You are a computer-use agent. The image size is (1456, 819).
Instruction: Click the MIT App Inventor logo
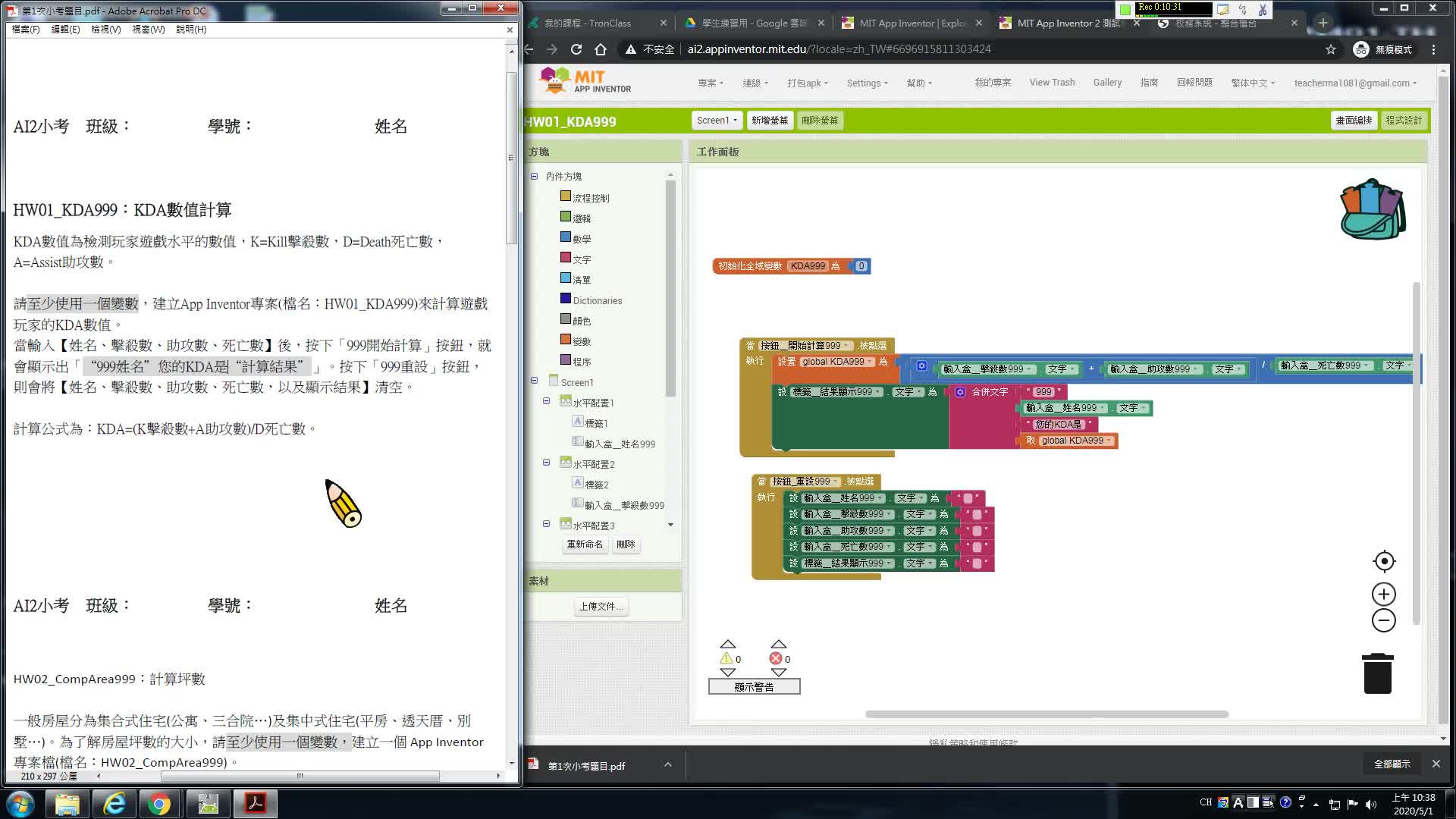point(585,81)
